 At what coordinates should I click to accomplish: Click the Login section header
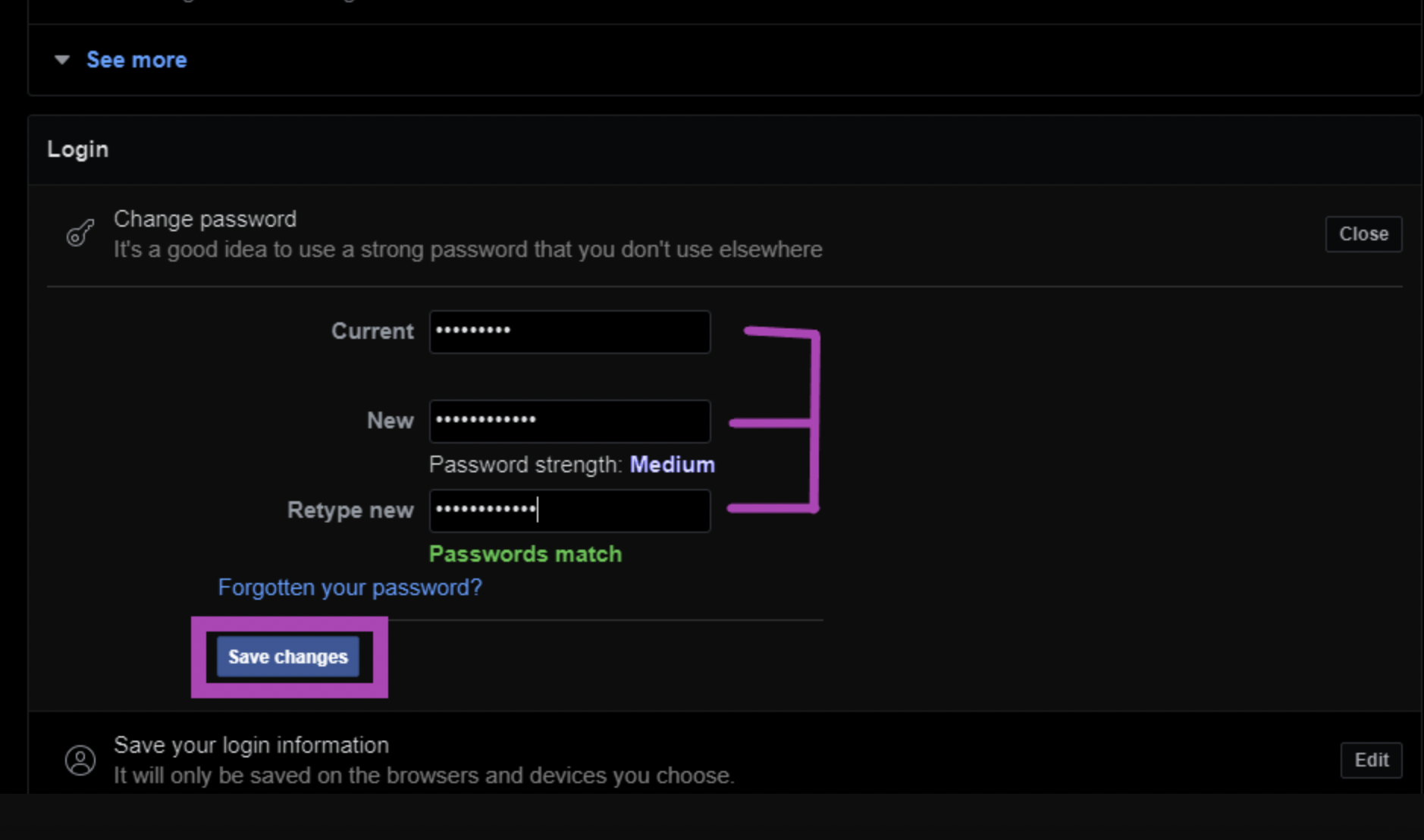click(78, 149)
